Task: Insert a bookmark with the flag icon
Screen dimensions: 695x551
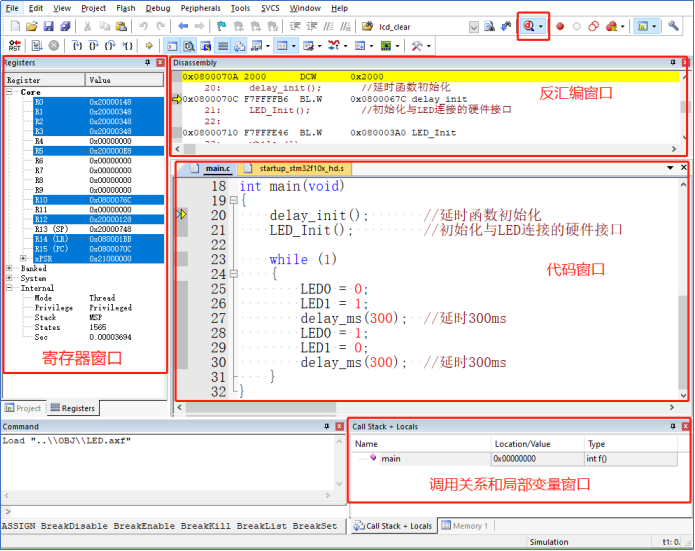Action: click(221, 26)
